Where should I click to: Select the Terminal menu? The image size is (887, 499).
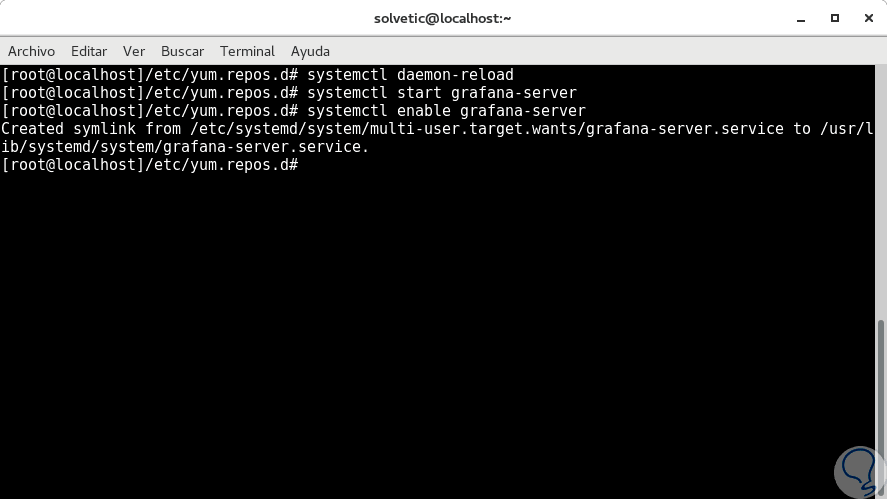pyautogui.click(x=247, y=51)
